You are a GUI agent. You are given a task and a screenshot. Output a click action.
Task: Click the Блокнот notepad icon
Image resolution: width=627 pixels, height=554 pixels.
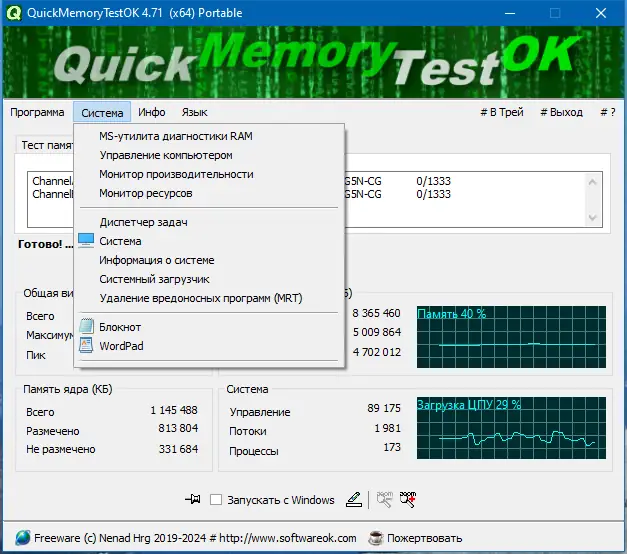(x=86, y=326)
